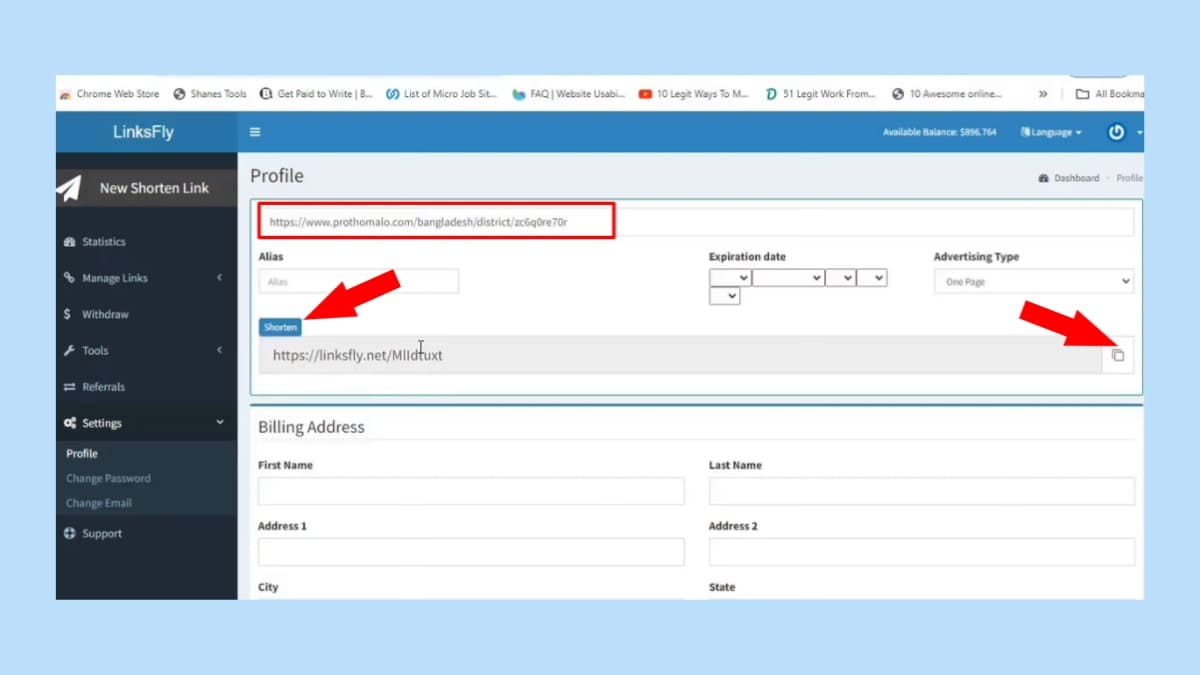This screenshot has height=675, width=1200.
Task: Open the first Expiration date dropdown
Action: (730, 278)
